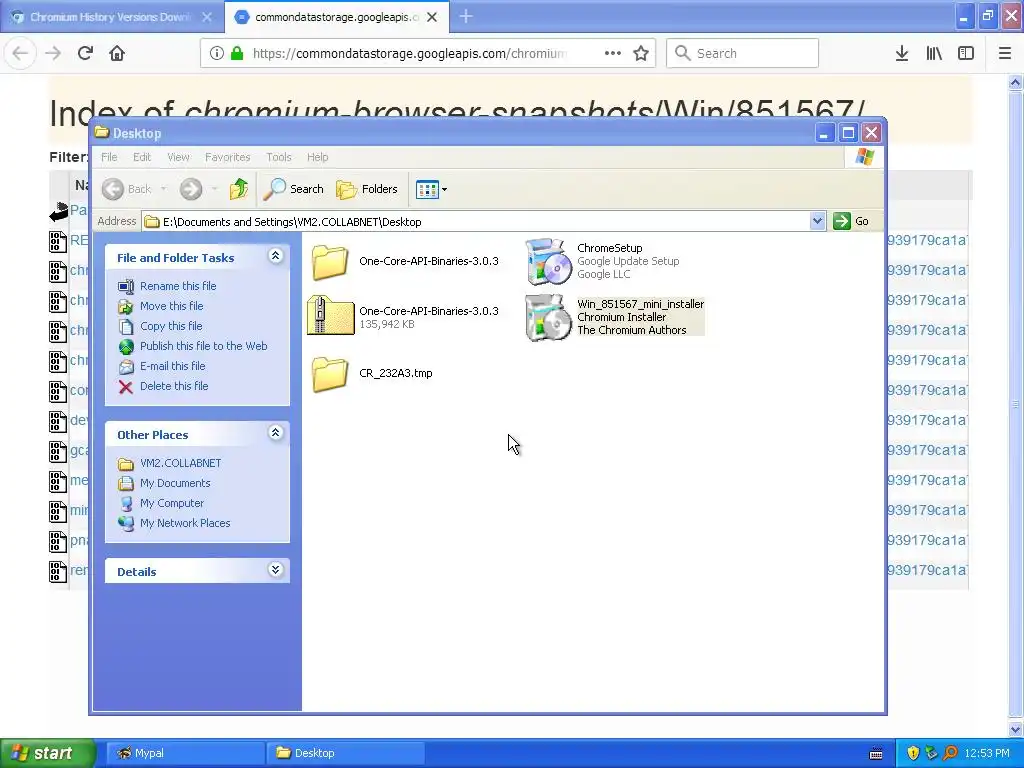
Task: Open My Computer in Other Places
Action: coord(172,504)
